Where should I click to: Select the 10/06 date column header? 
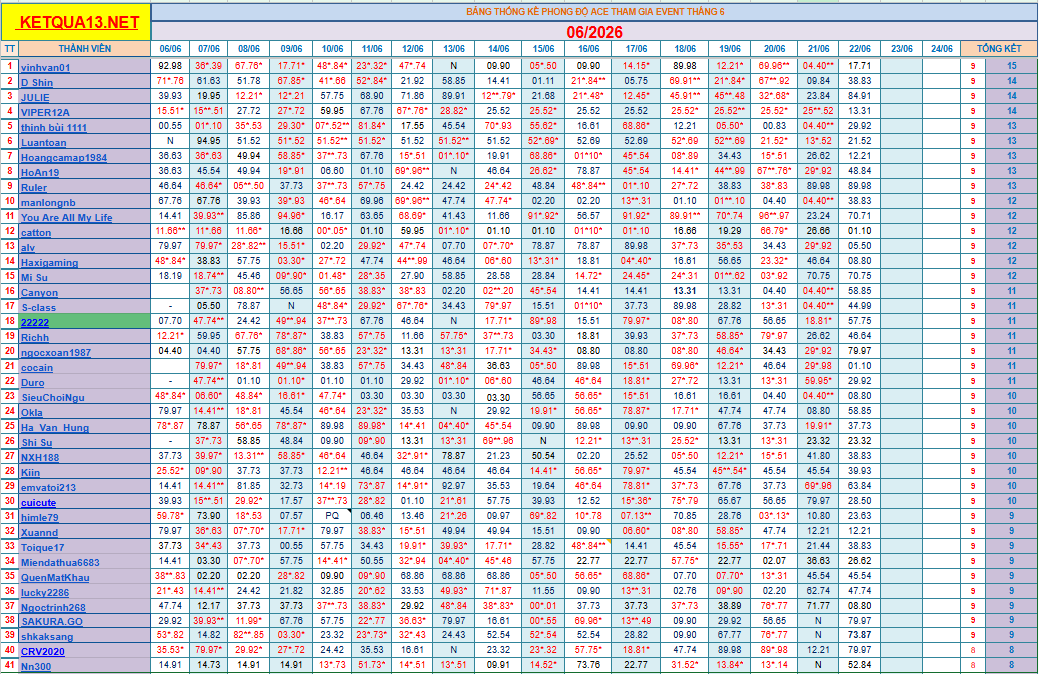tap(333, 48)
